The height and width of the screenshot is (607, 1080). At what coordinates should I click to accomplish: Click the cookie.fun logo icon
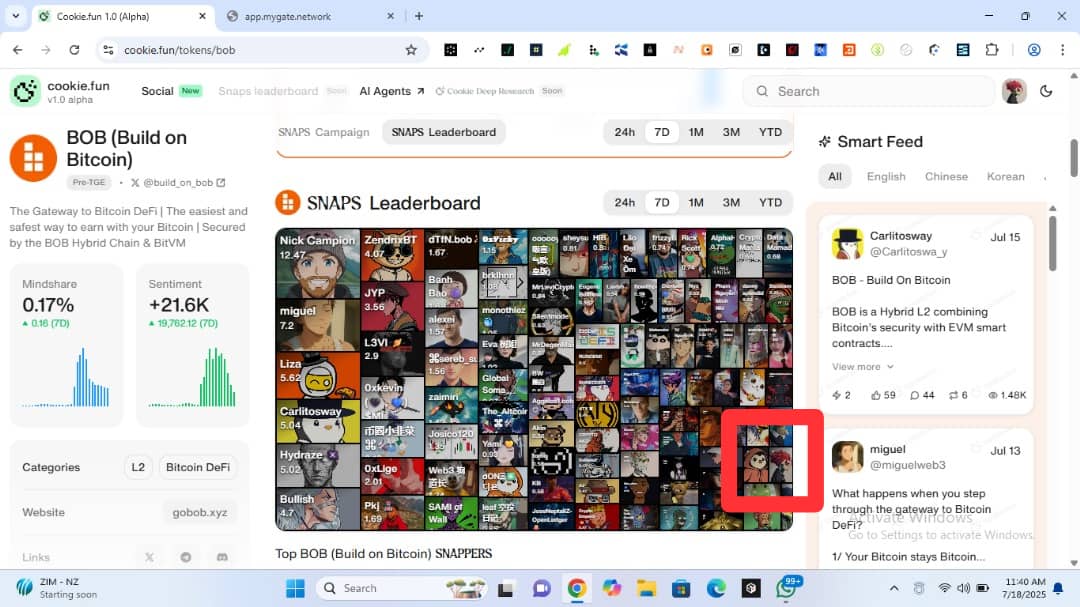coord(25,91)
